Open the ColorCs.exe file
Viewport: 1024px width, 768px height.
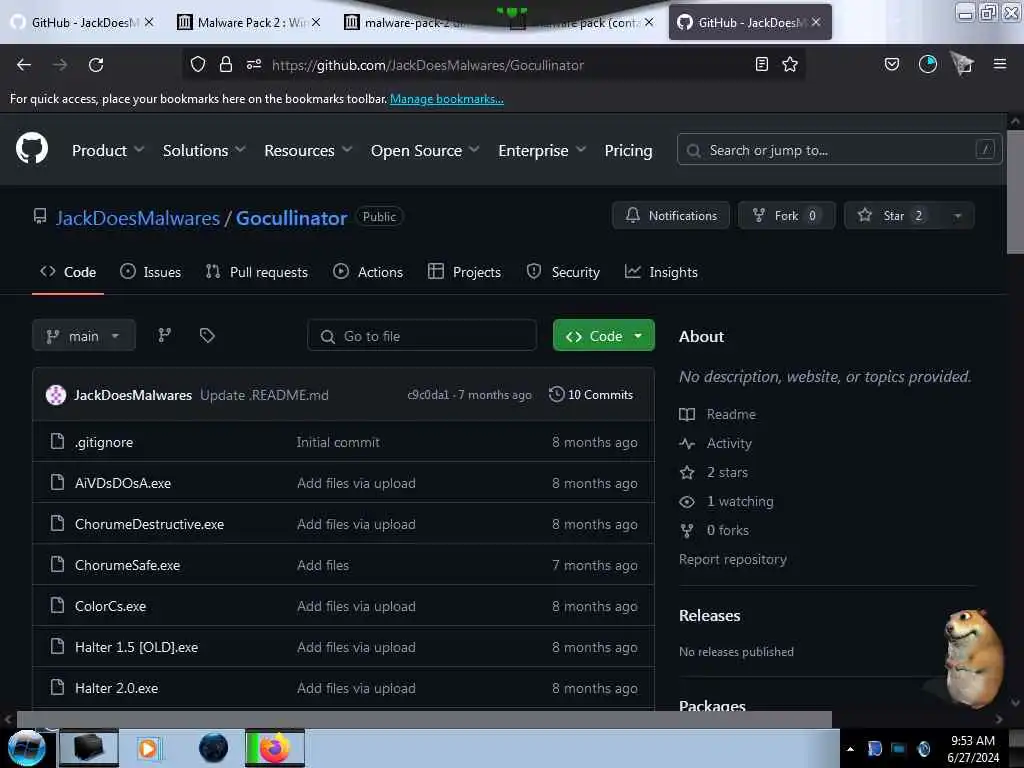tap(110, 605)
